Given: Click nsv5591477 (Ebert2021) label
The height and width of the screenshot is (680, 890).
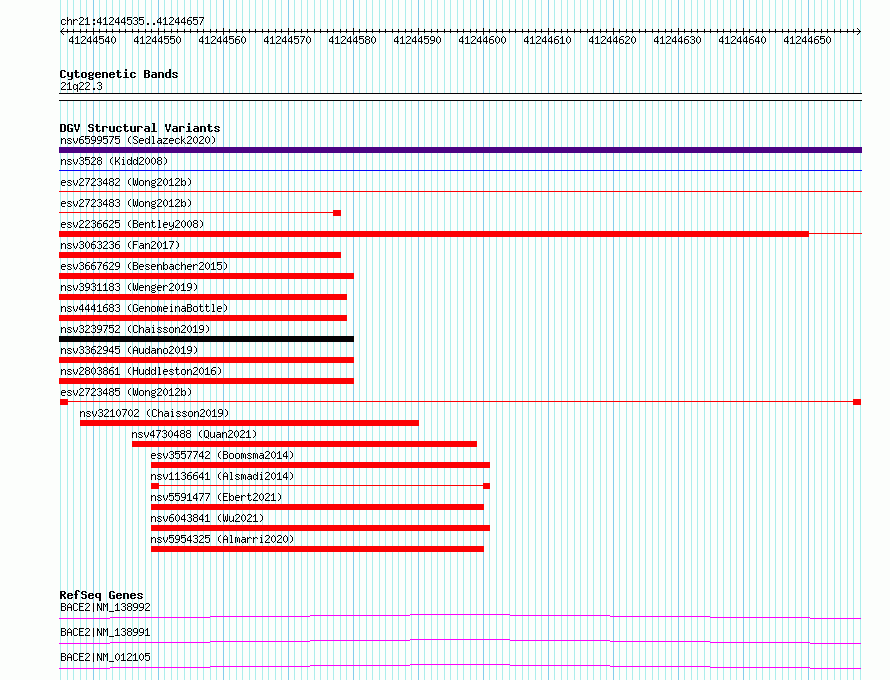Looking at the screenshot, I should (216, 497).
